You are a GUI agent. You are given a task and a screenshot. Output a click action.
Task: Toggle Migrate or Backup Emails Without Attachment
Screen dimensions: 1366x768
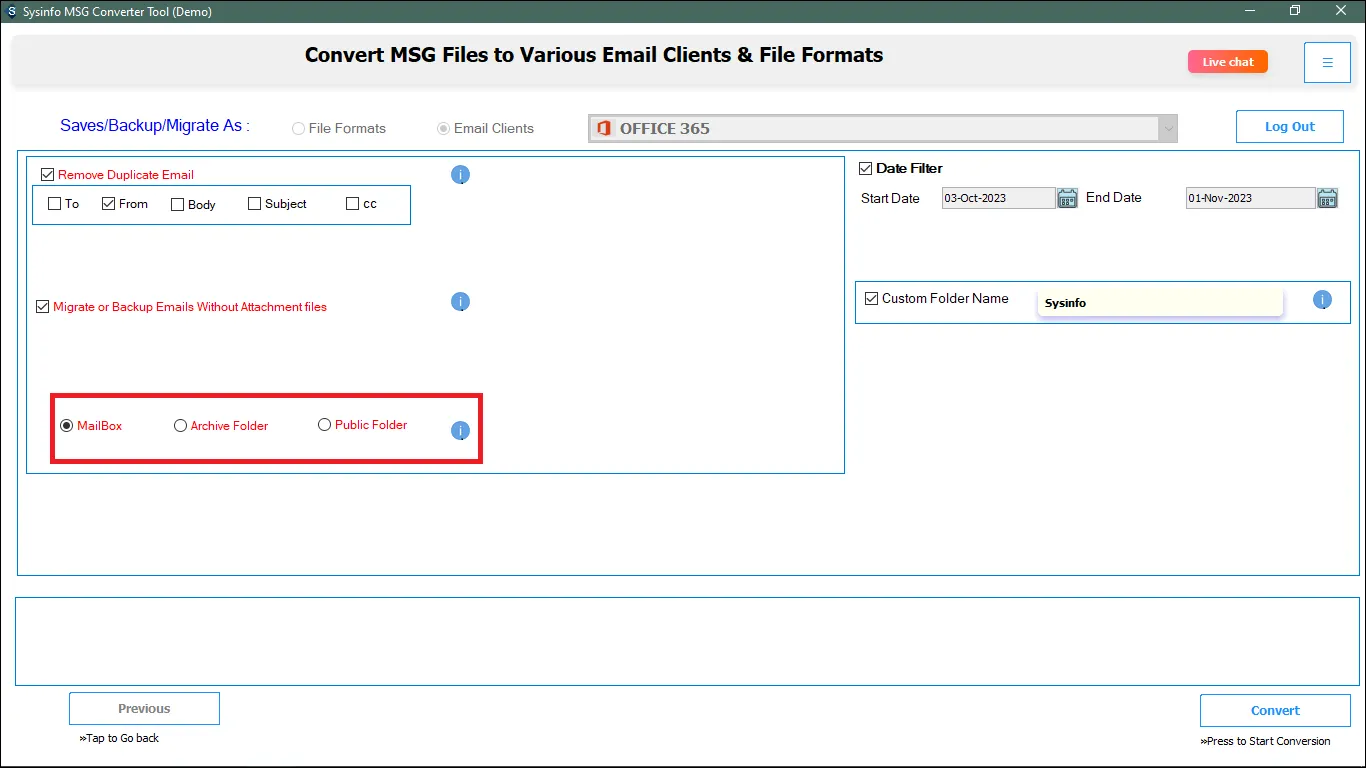[x=43, y=307]
